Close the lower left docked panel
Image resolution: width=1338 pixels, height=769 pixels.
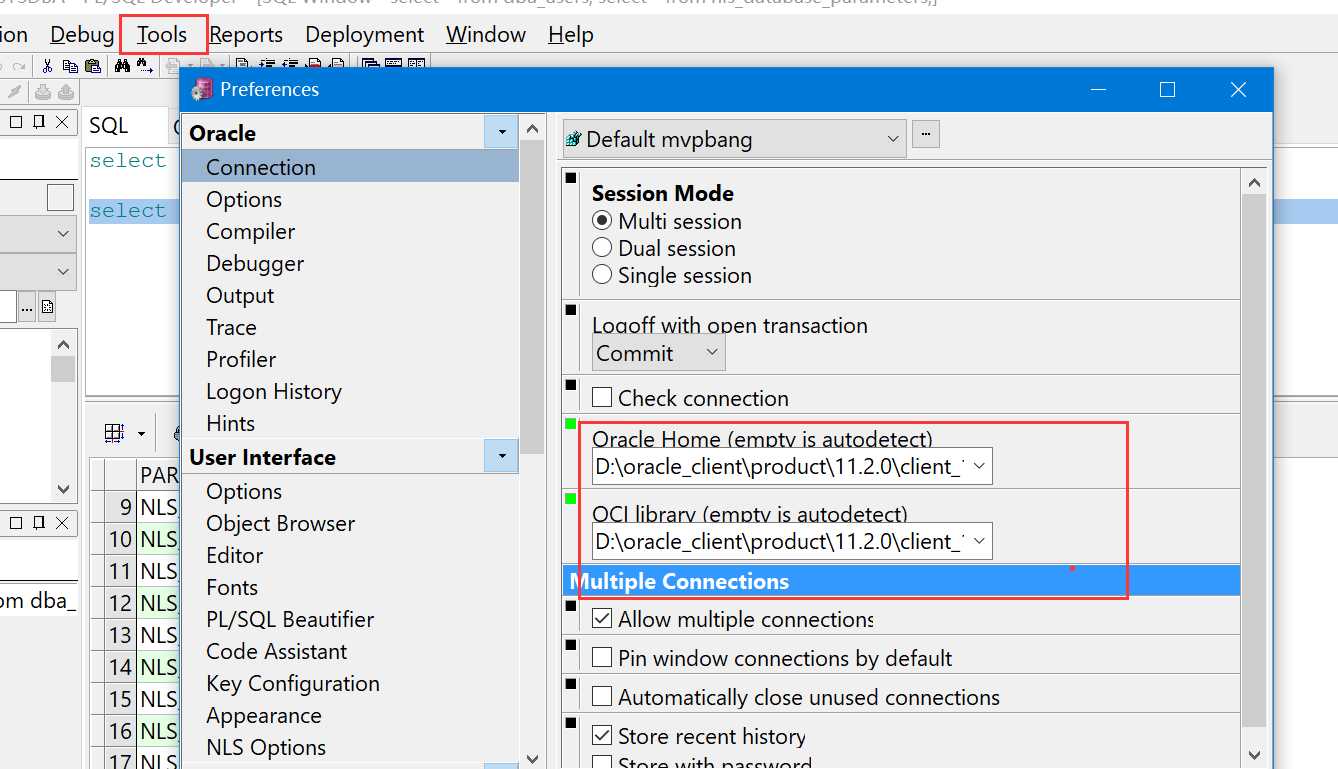[x=62, y=523]
